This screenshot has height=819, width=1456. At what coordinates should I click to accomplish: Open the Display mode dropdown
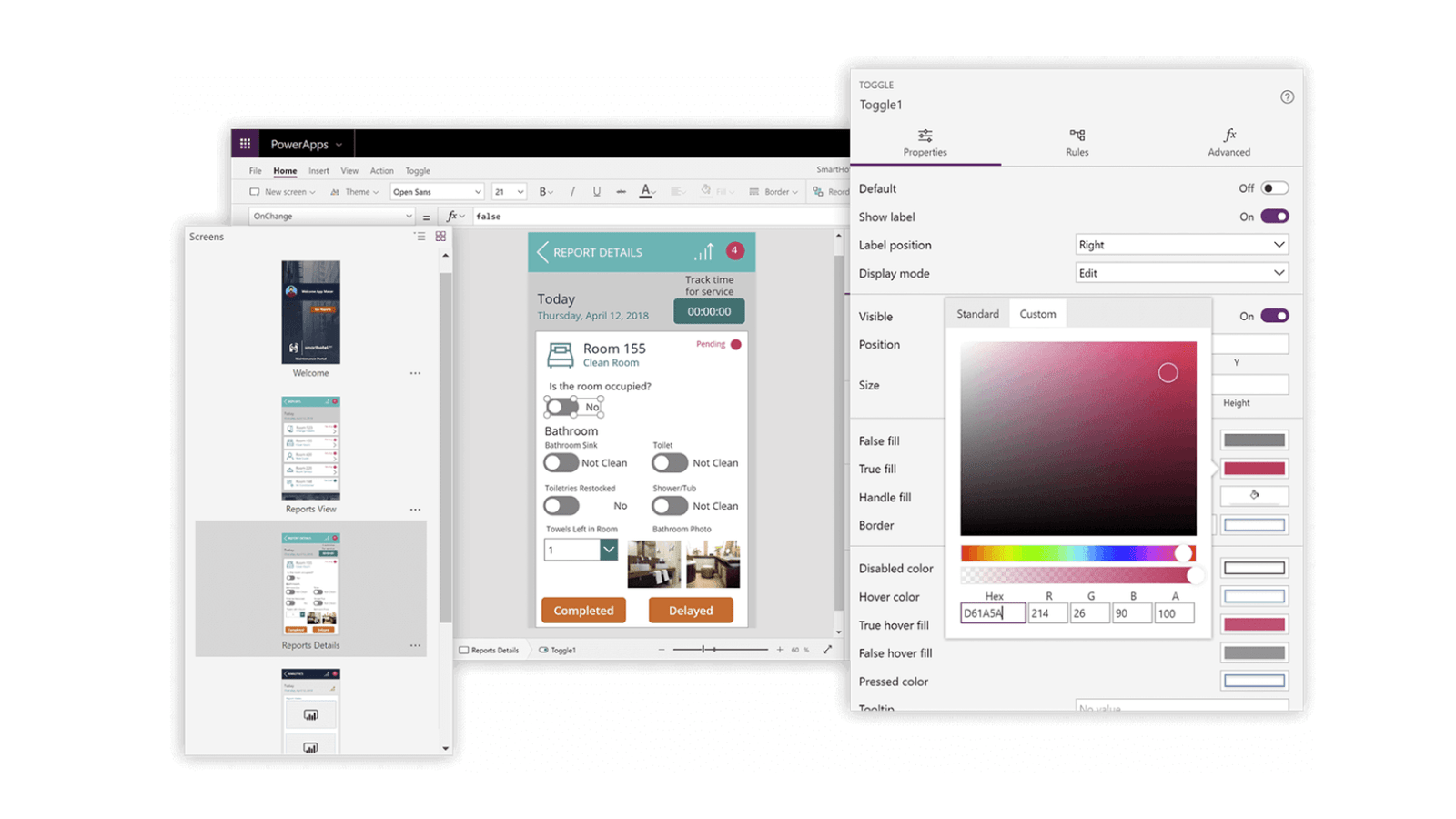click(1181, 273)
